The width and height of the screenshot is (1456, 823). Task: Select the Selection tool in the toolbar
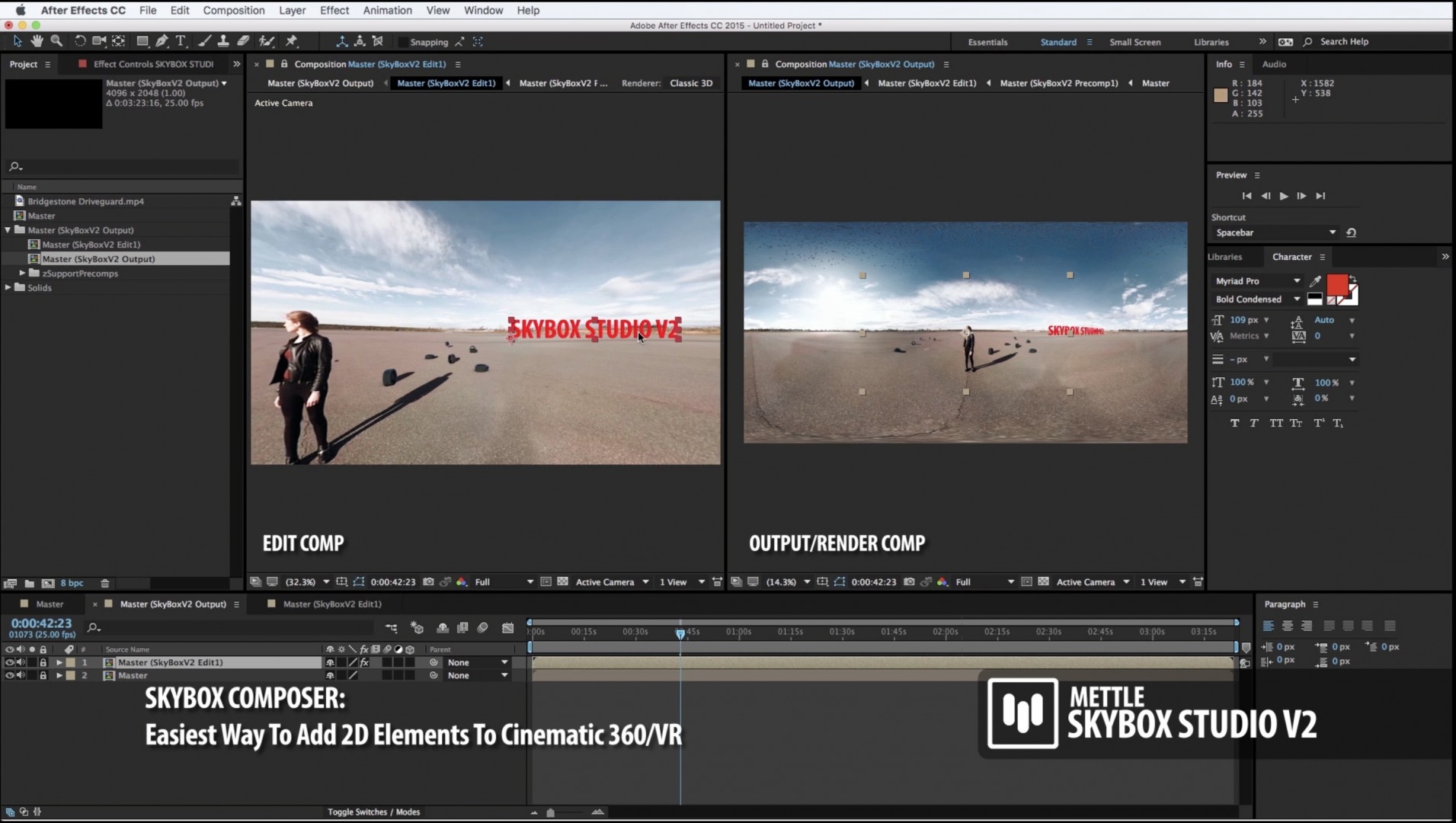(17, 41)
